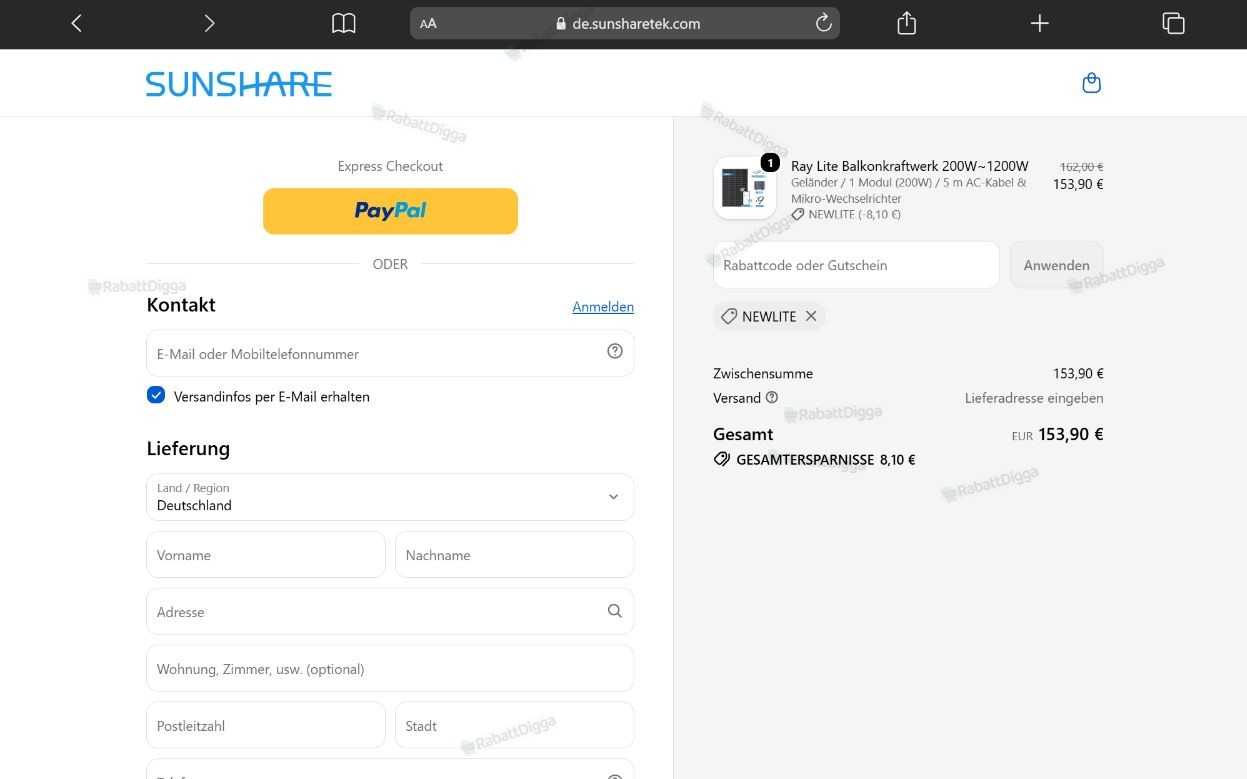This screenshot has height=779, width=1247.
Task: Open the SUNSHARE logo homepage link
Action: [x=239, y=84]
